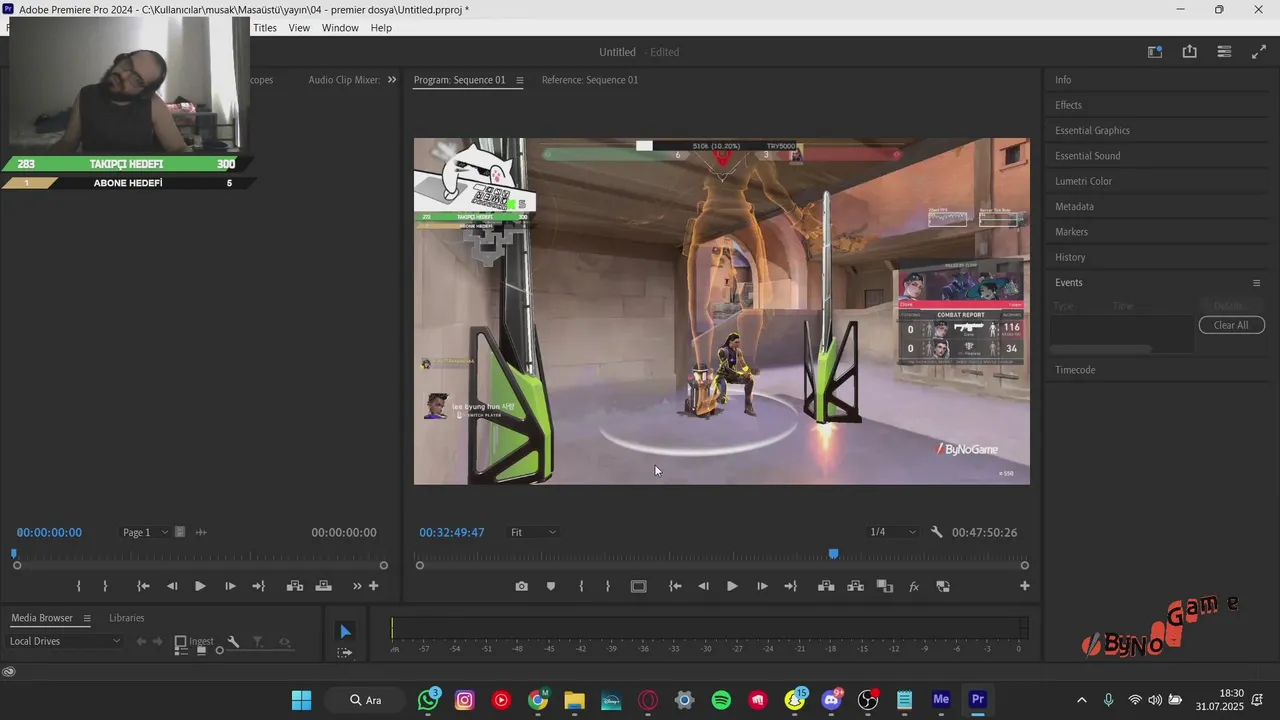
Task: Open the Essential Graphics panel
Action: point(1092,131)
